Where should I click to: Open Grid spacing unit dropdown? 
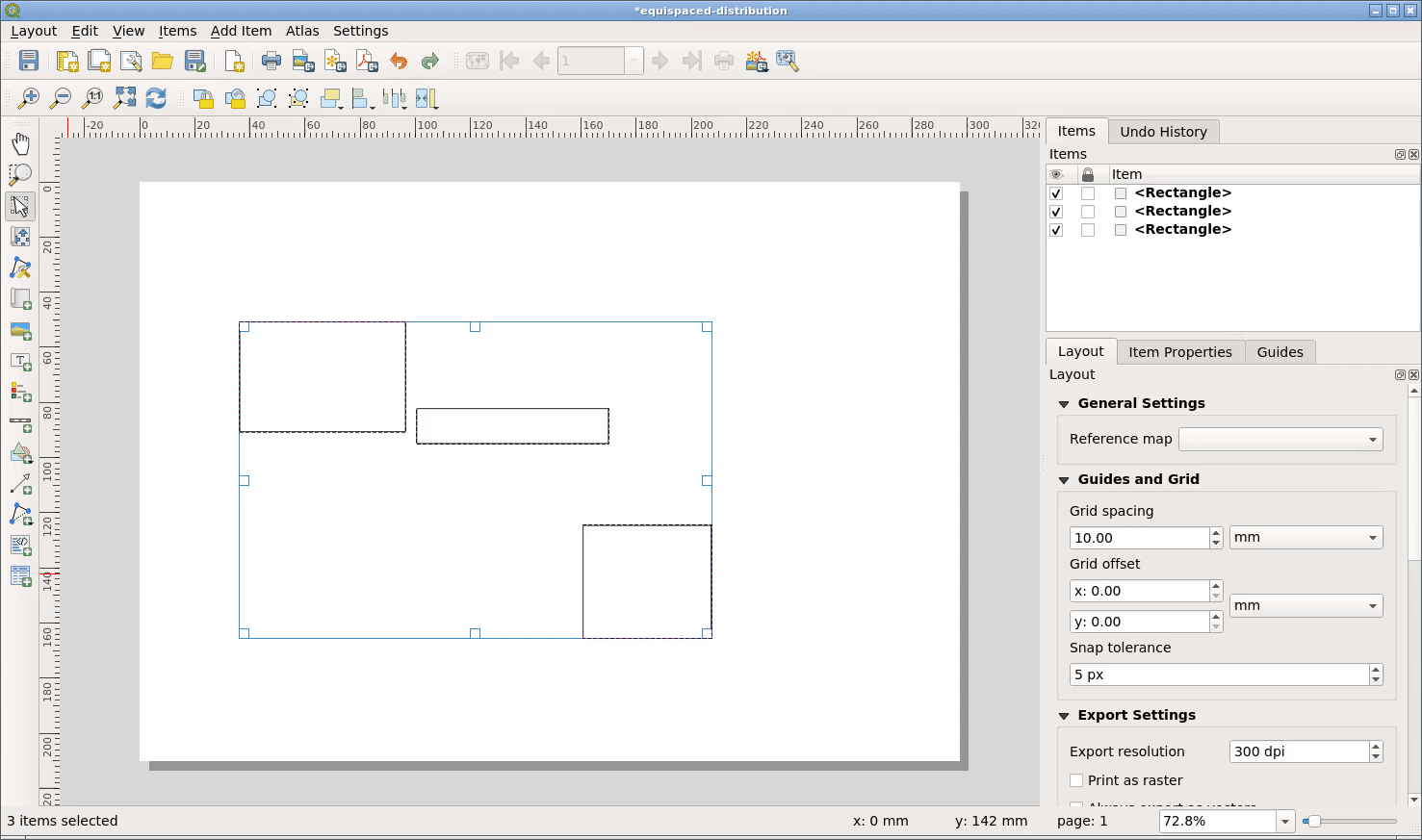pyautogui.click(x=1306, y=538)
